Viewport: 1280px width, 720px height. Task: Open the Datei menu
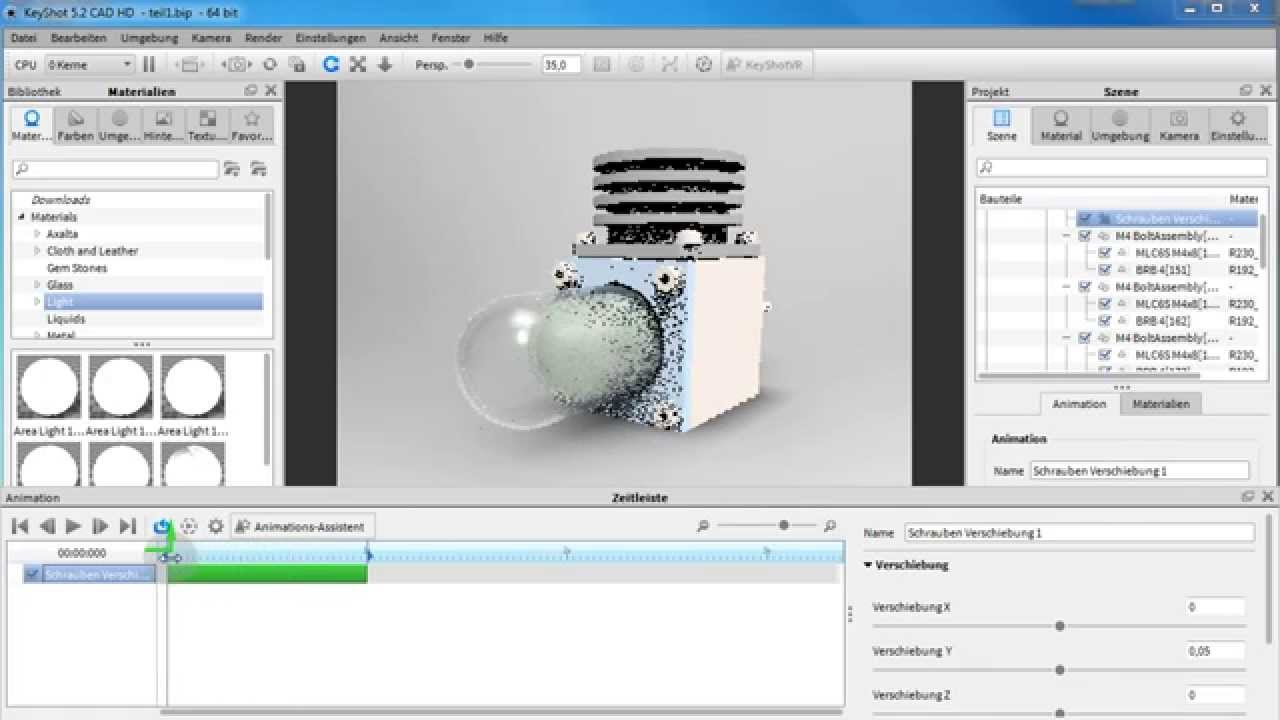[x=23, y=38]
